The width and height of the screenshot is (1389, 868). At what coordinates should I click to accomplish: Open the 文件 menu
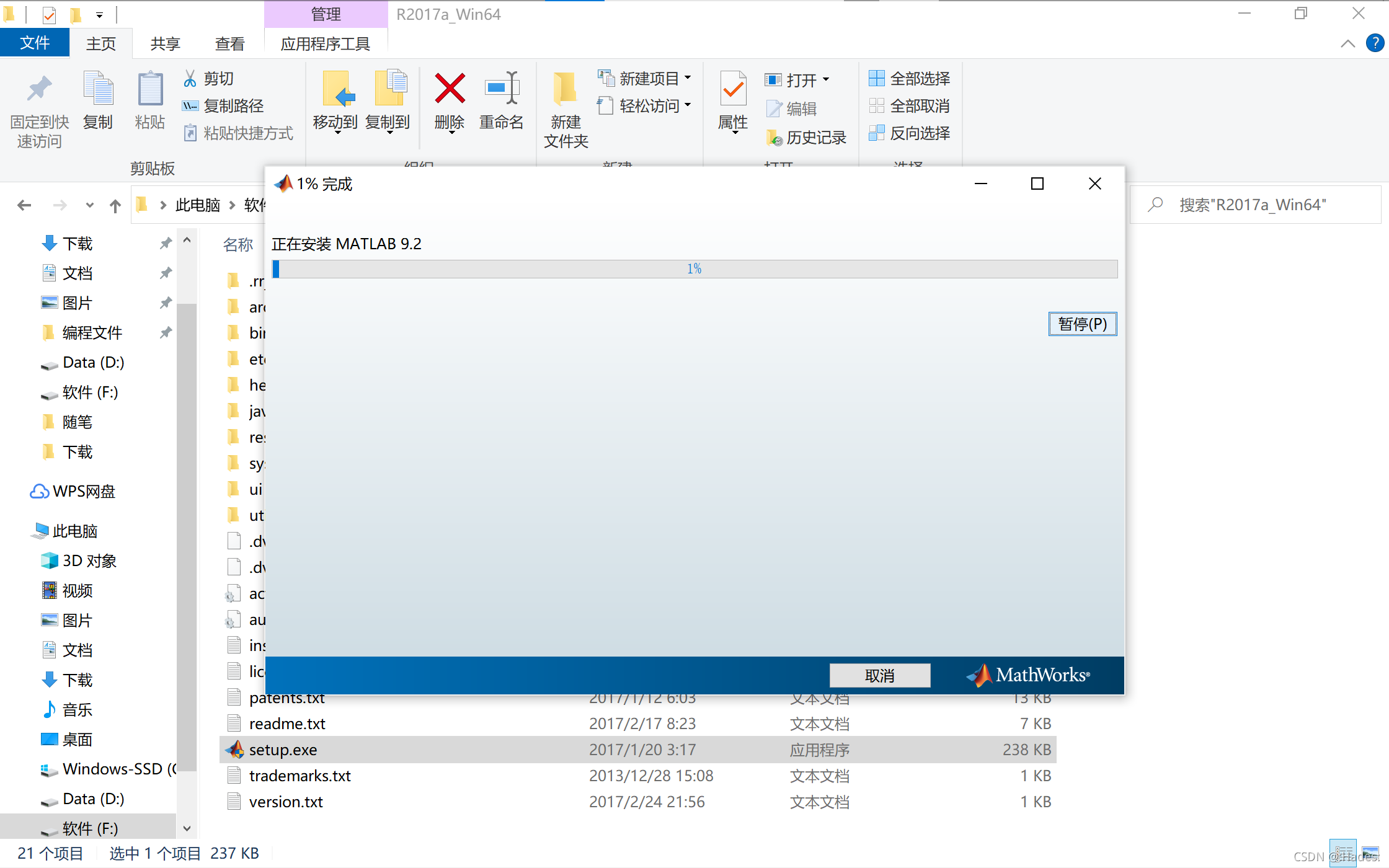pyautogui.click(x=34, y=43)
